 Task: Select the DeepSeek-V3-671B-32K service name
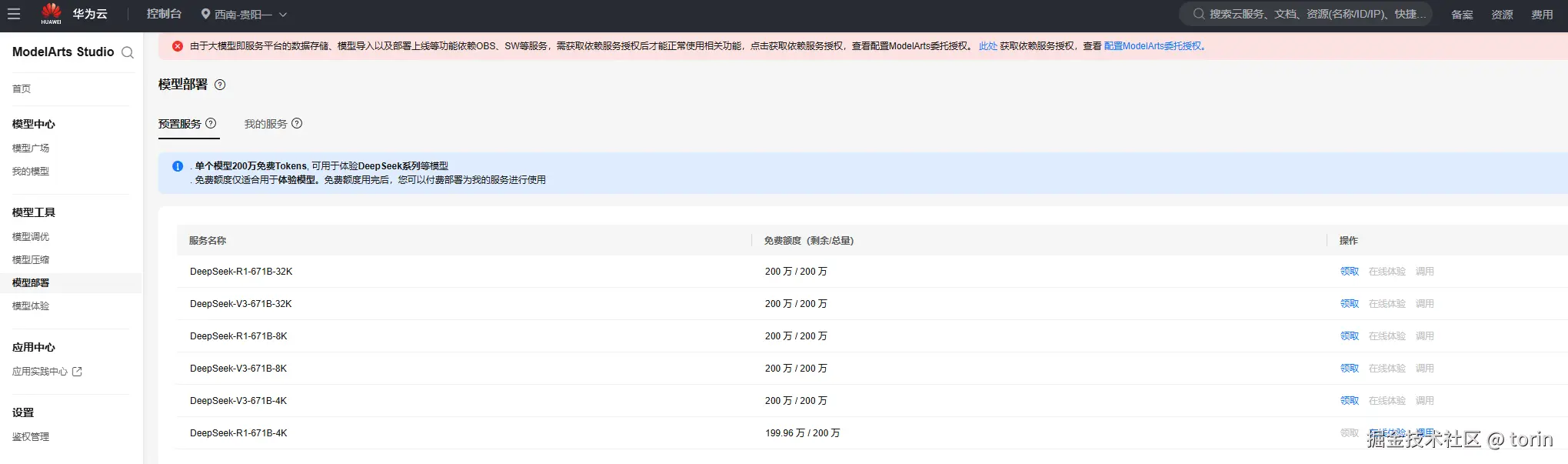(x=241, y=304)
